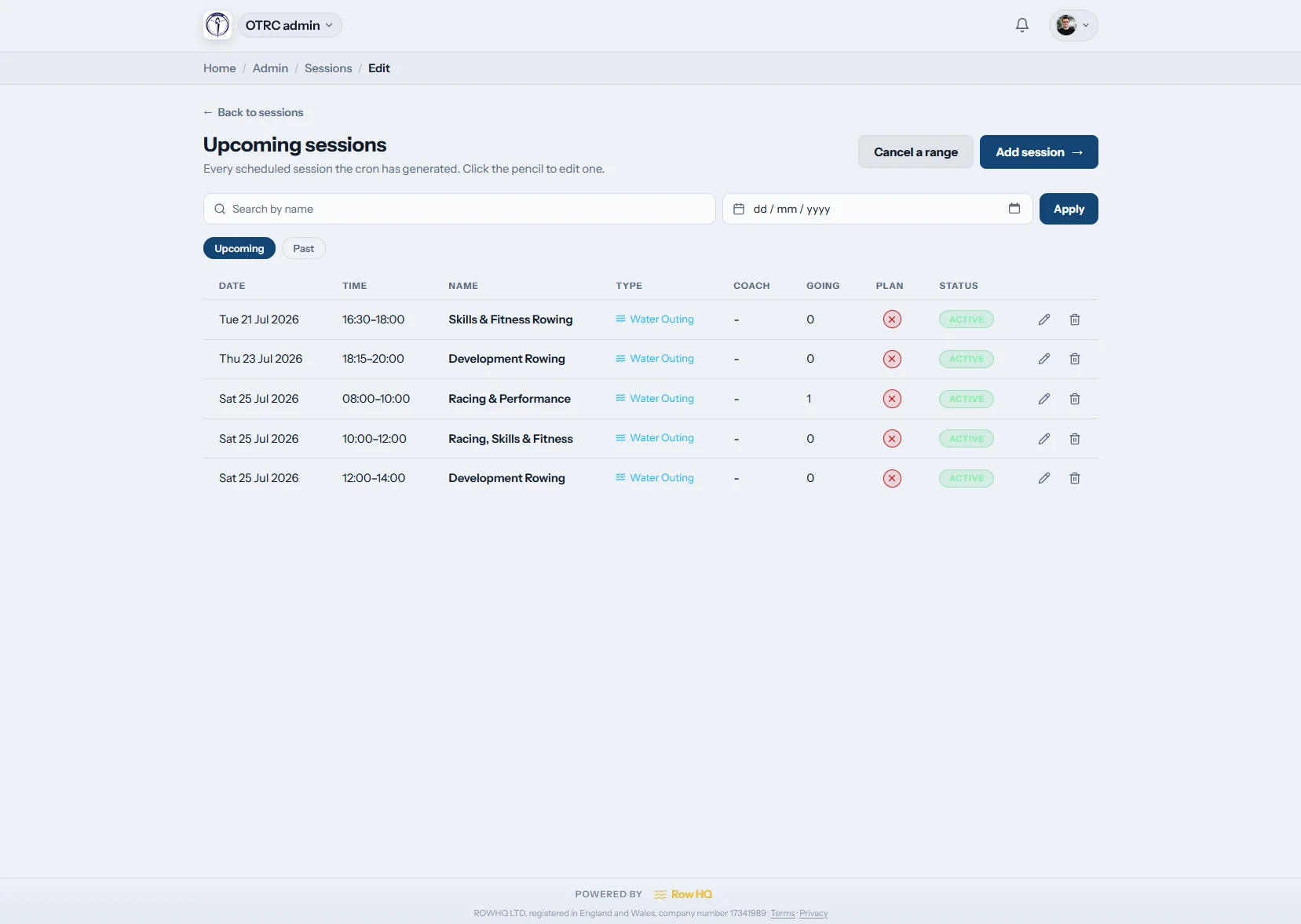This screenshot has height=924, width=1301.
Task: Click the plan status icon for Racing & Performance
Action: pyautogui.click(x=892, y=399)
